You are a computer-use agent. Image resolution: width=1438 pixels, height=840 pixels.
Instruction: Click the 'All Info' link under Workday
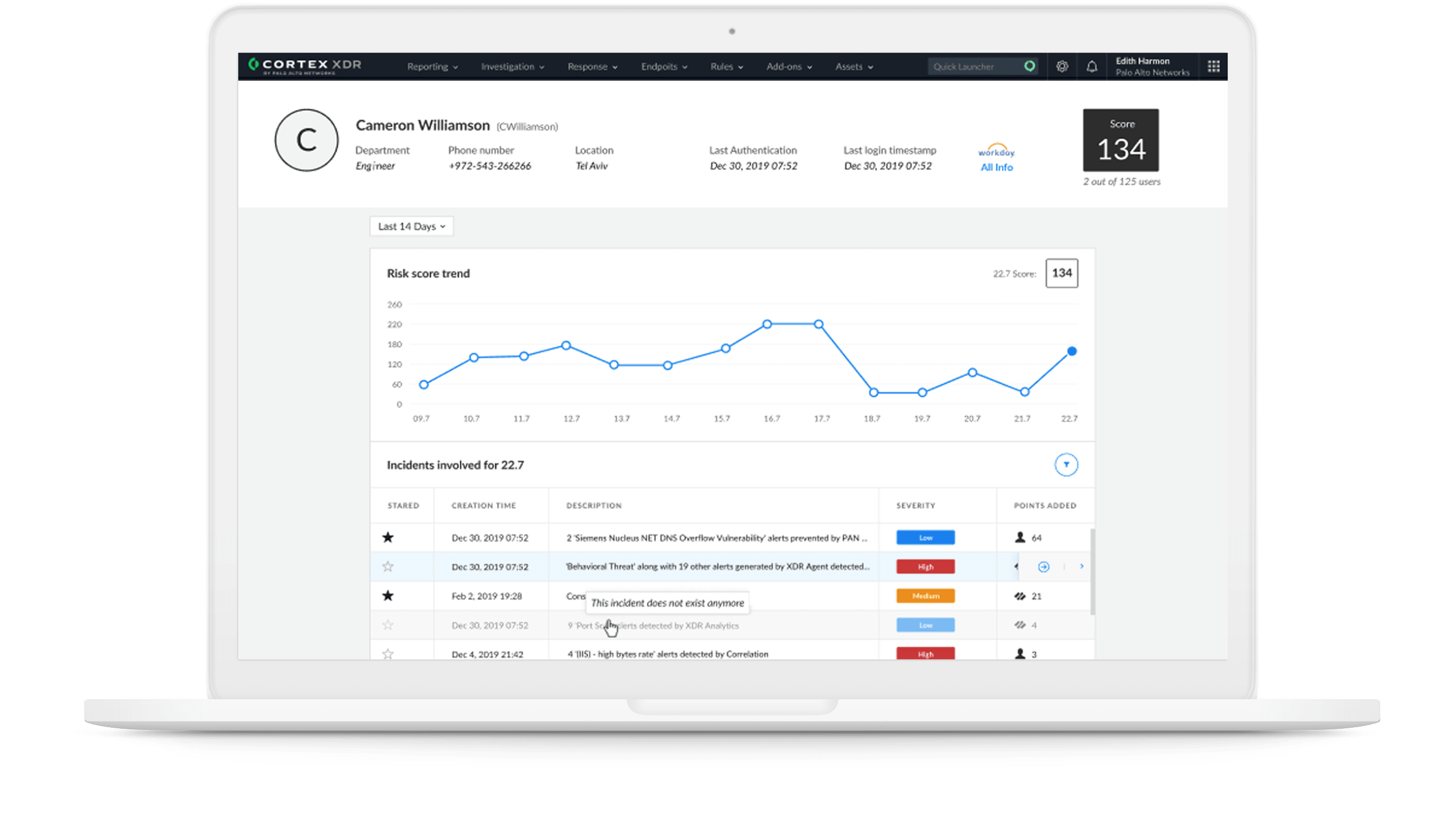pos(996,167)
